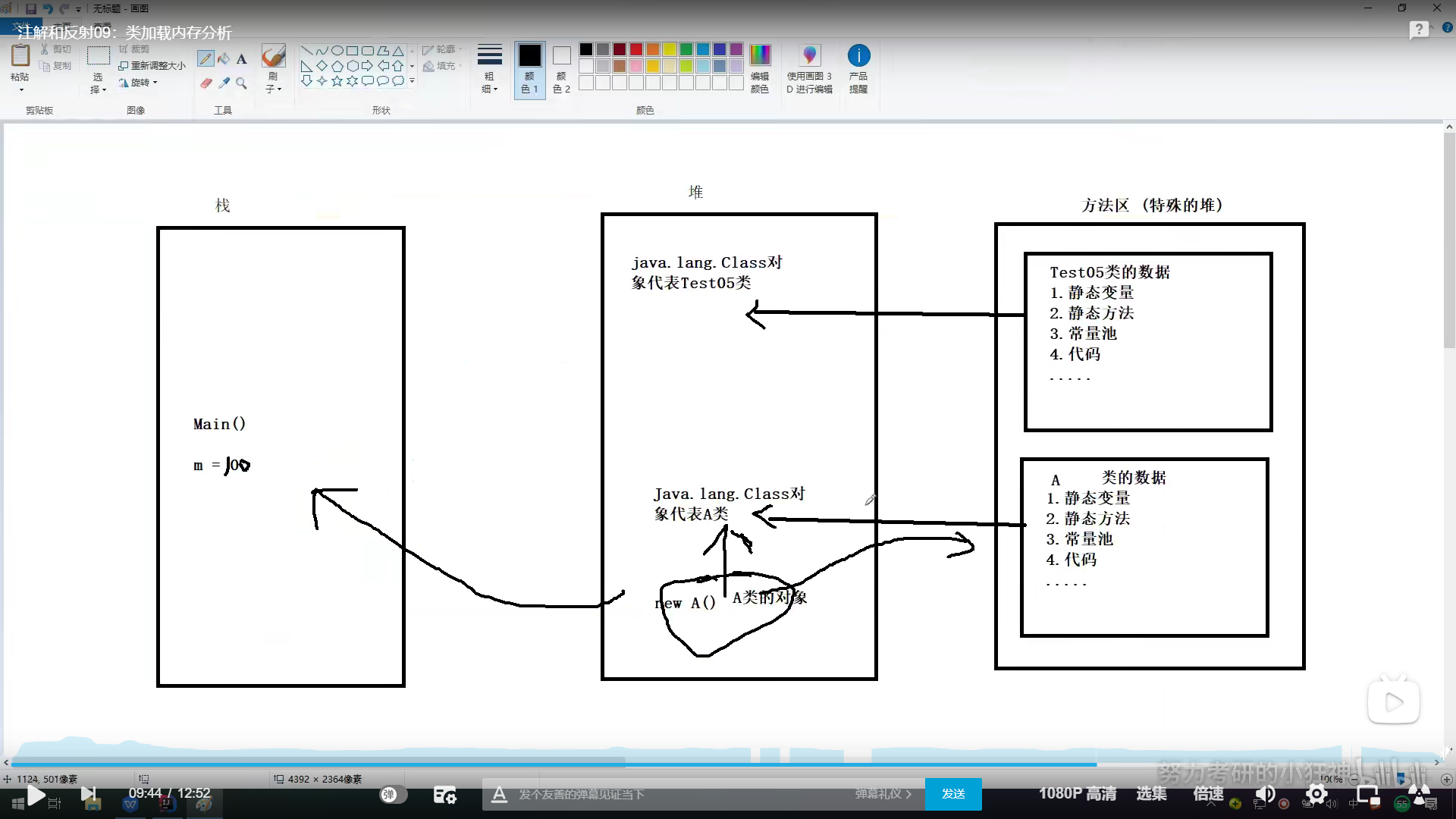Open the video quality 1080P menu
1456x819 pixels.
click(x=1077, y=793)
